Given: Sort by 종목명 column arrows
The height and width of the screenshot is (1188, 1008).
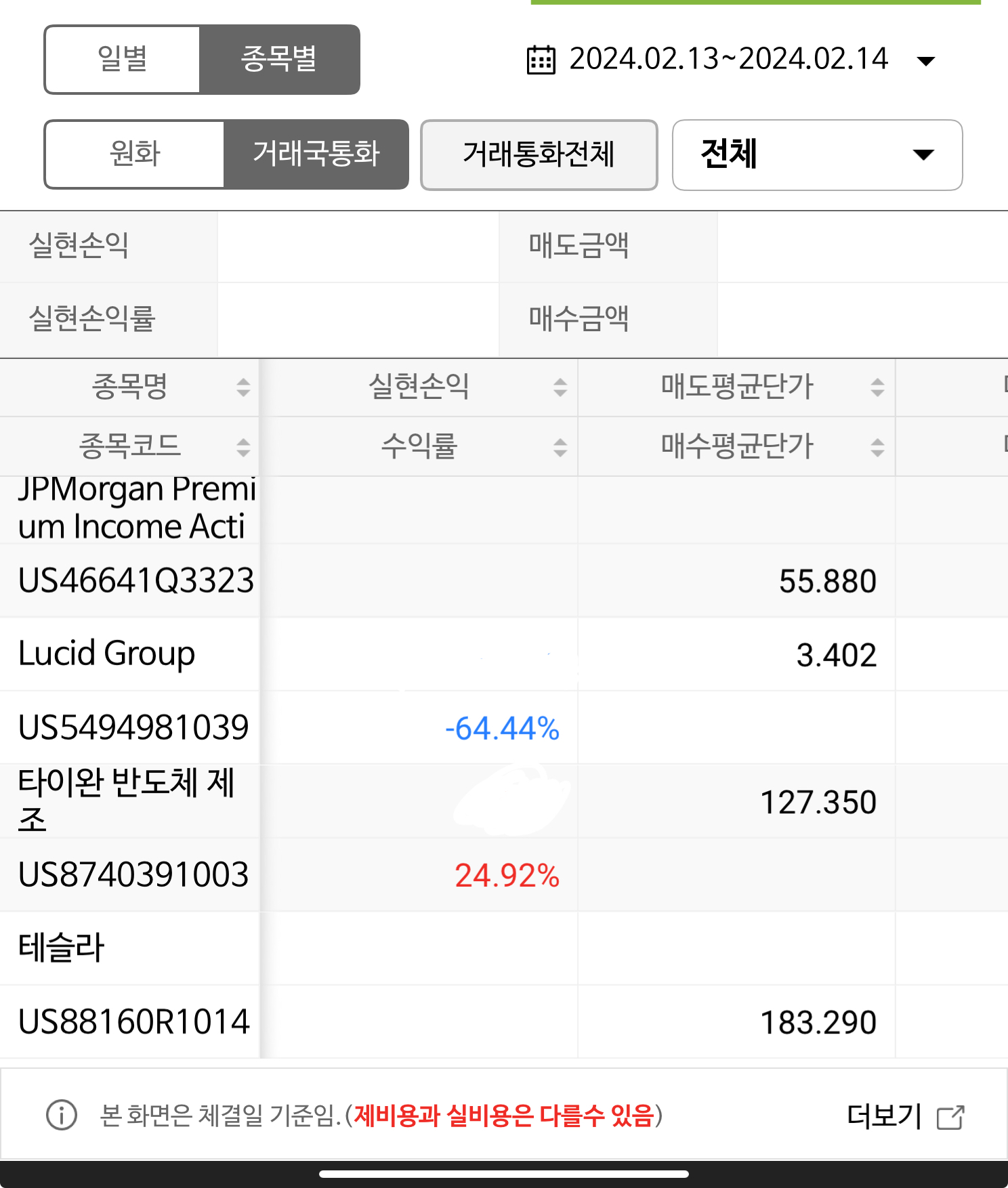Looking at the screenshot, I should (x=243, y=387).
